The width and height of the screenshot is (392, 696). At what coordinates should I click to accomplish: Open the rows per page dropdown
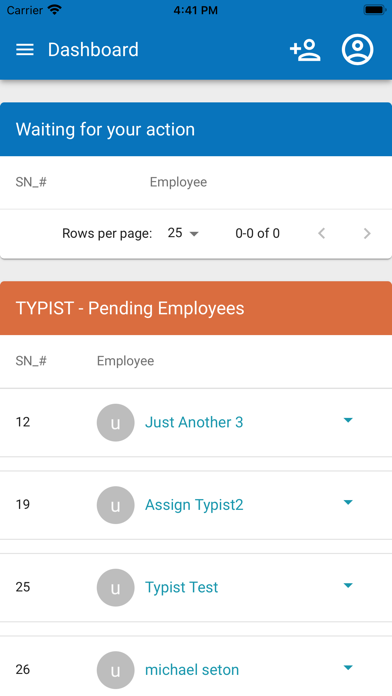[x=183, y=233]
